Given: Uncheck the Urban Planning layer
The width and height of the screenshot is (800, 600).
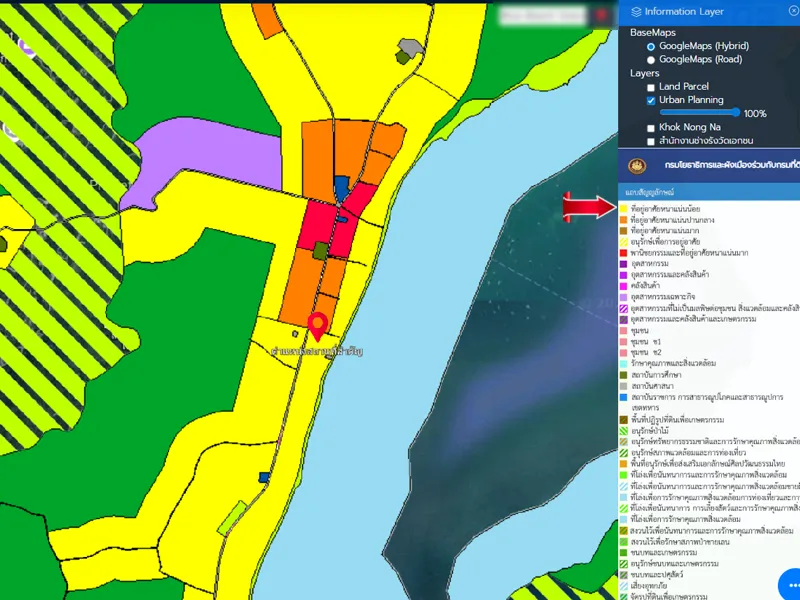Looking at the screenshot, I should pos(651,101).
